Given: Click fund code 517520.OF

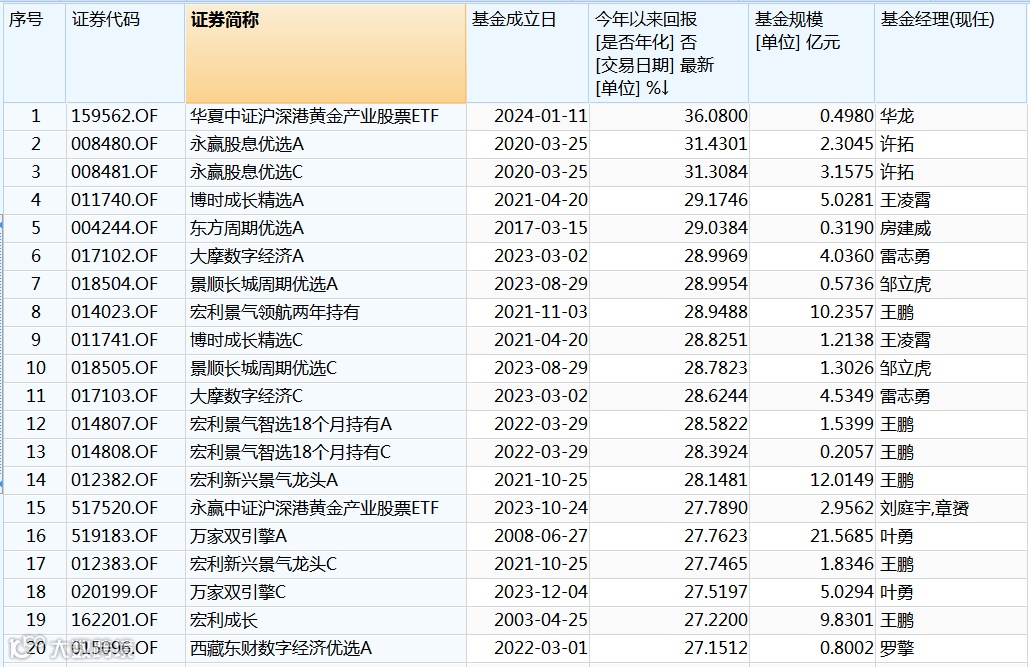Looking at the screenshot, I should click(x=115, y=508).
